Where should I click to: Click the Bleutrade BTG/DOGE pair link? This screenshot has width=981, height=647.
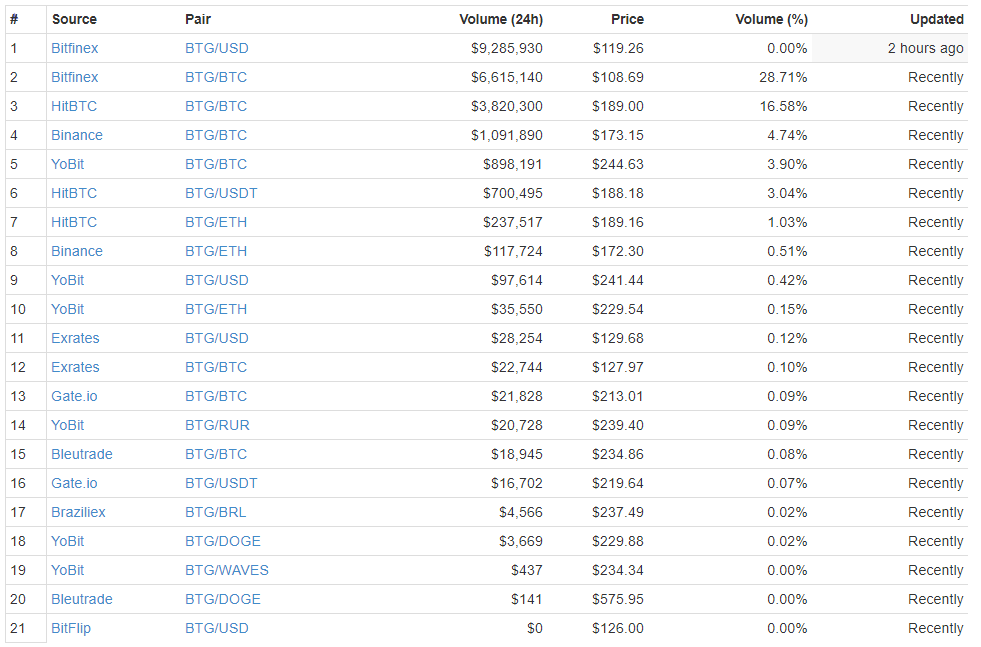[x=223, y=599]
